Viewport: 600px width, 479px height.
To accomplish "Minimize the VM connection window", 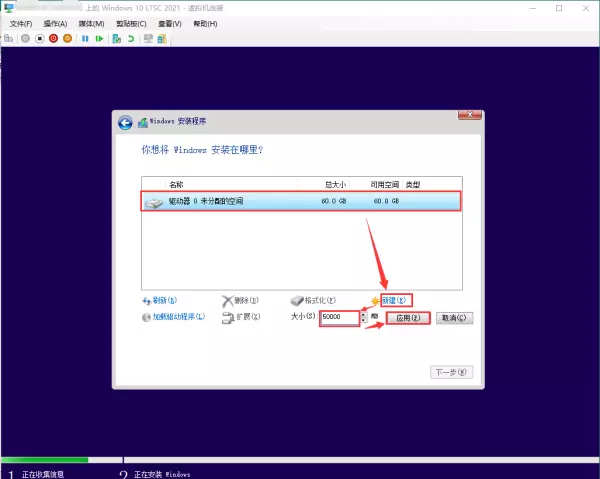I will pyautogui.click(x=533, y=8).
